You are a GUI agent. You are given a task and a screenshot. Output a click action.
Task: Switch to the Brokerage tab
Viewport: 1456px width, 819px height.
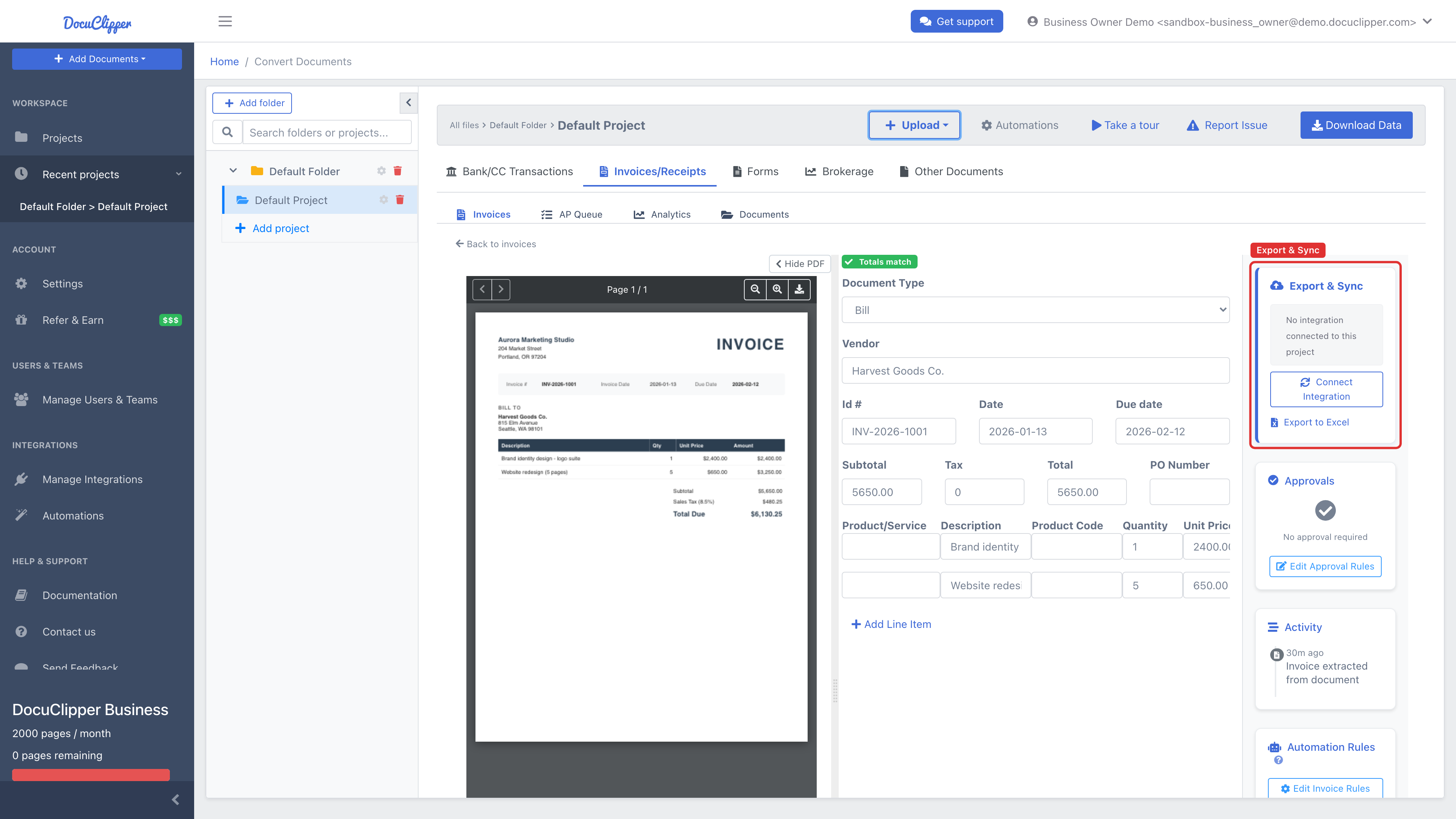(x=839, y=171)
